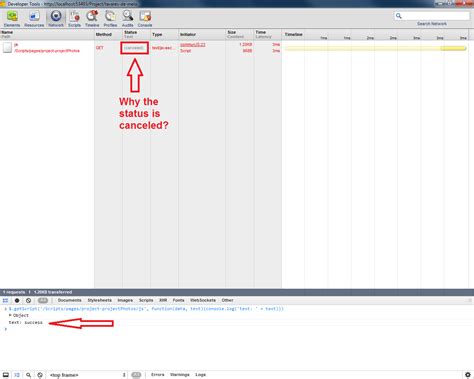Select the Network panel icon
The height and width of the screenshot is (379, 474).
click(x=56, y=19)
